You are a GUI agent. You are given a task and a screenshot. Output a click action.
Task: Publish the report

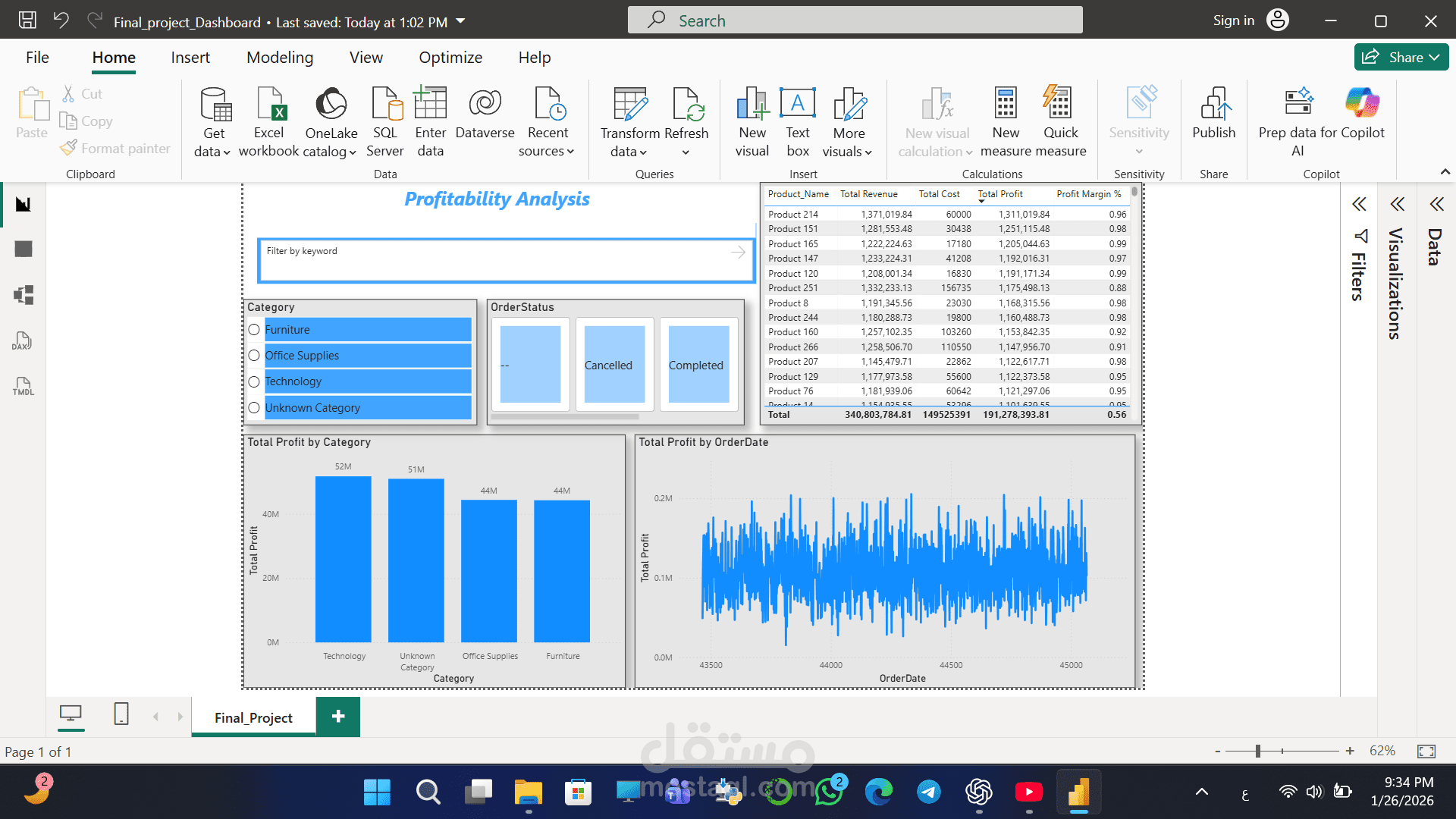tap(1214, 114)
